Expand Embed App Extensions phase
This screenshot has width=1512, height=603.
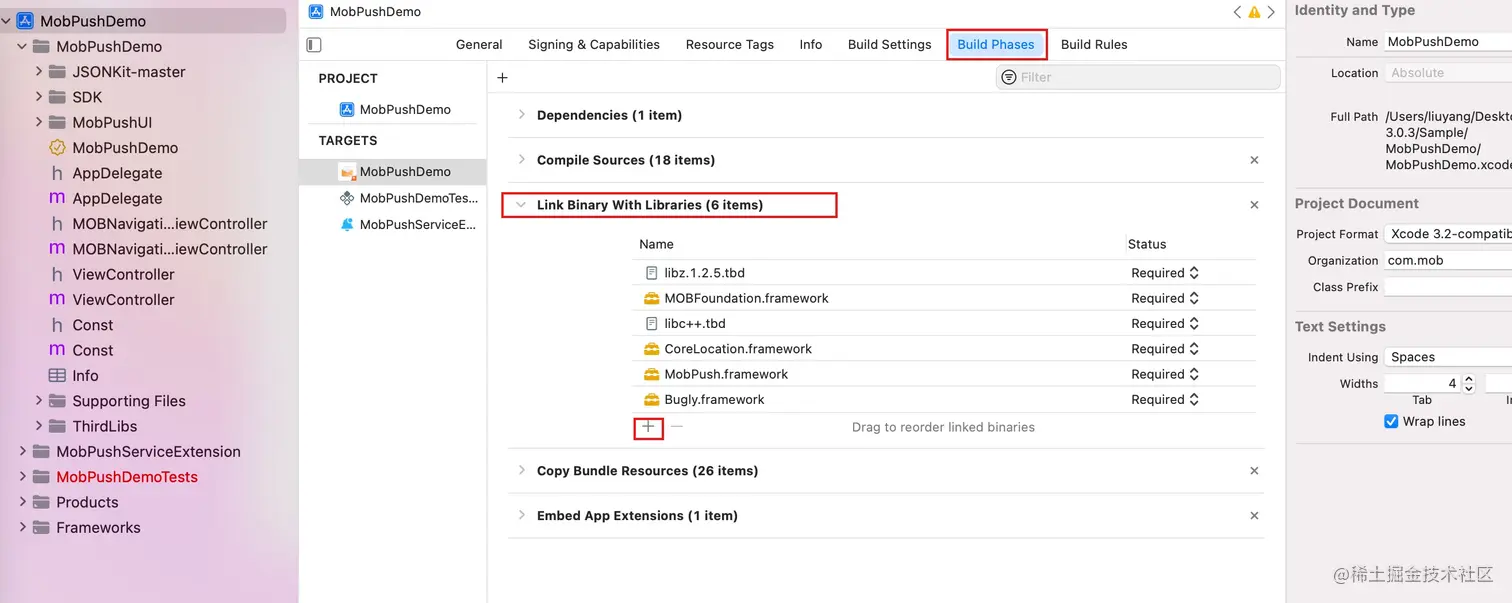coord(521,516)
